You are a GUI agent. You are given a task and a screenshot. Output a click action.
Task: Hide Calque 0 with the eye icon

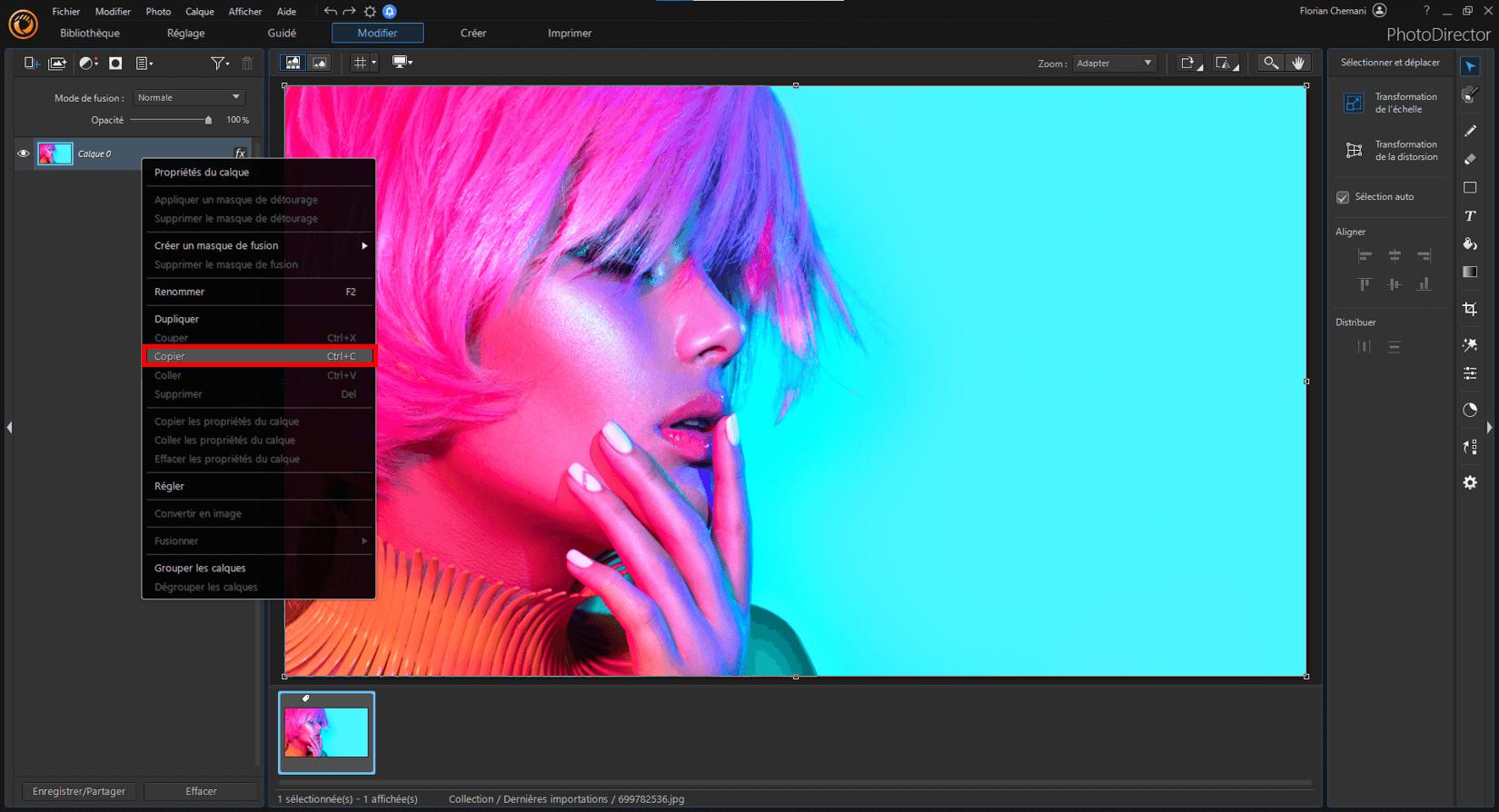tap(24, 153)
